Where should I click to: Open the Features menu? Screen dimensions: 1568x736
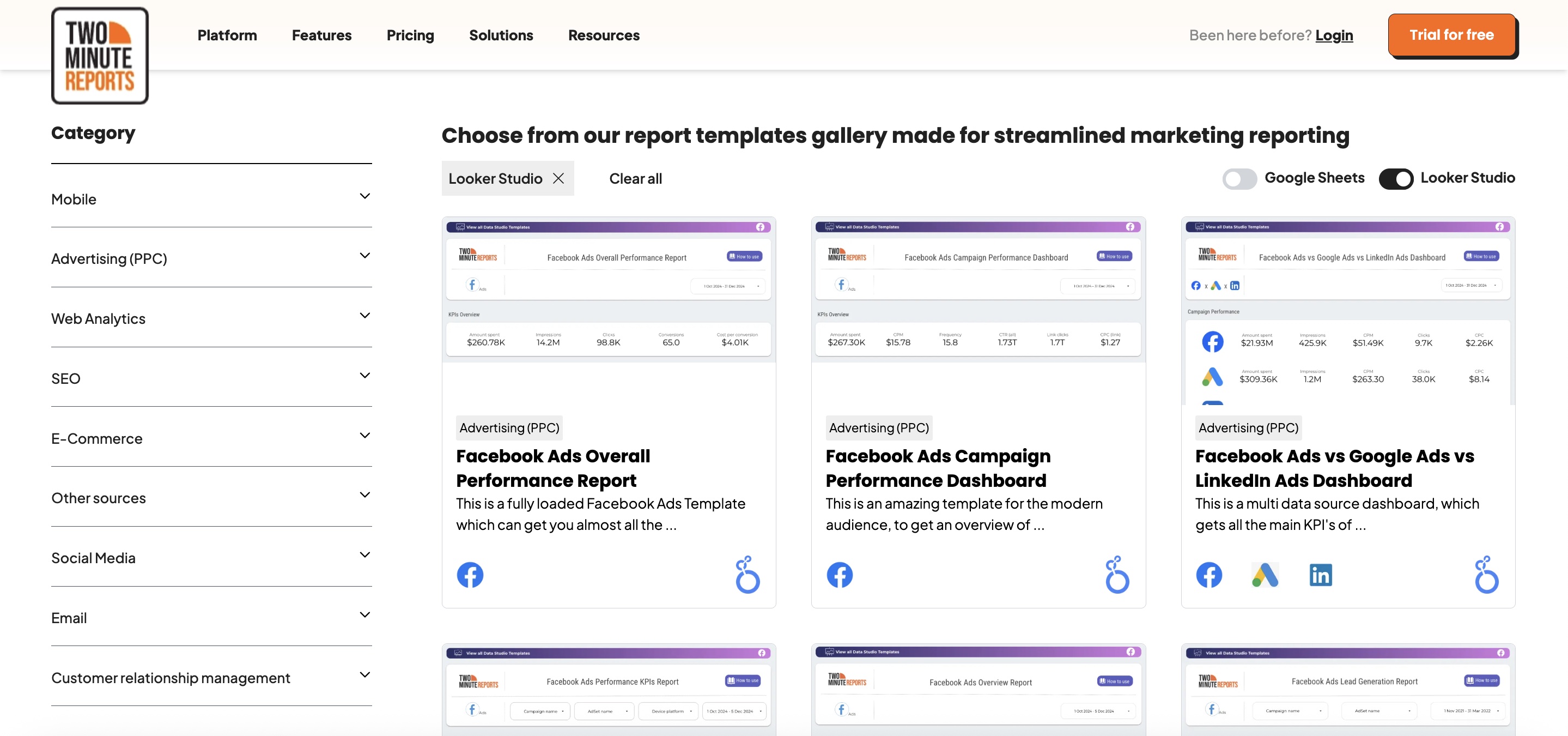click(321, 35)
